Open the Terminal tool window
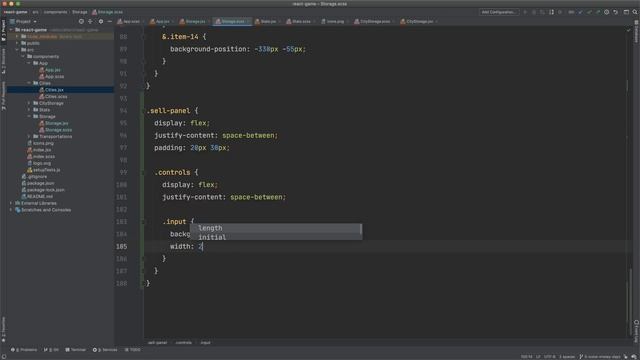This screenshot has width=640, height=360. click(76, 350)
